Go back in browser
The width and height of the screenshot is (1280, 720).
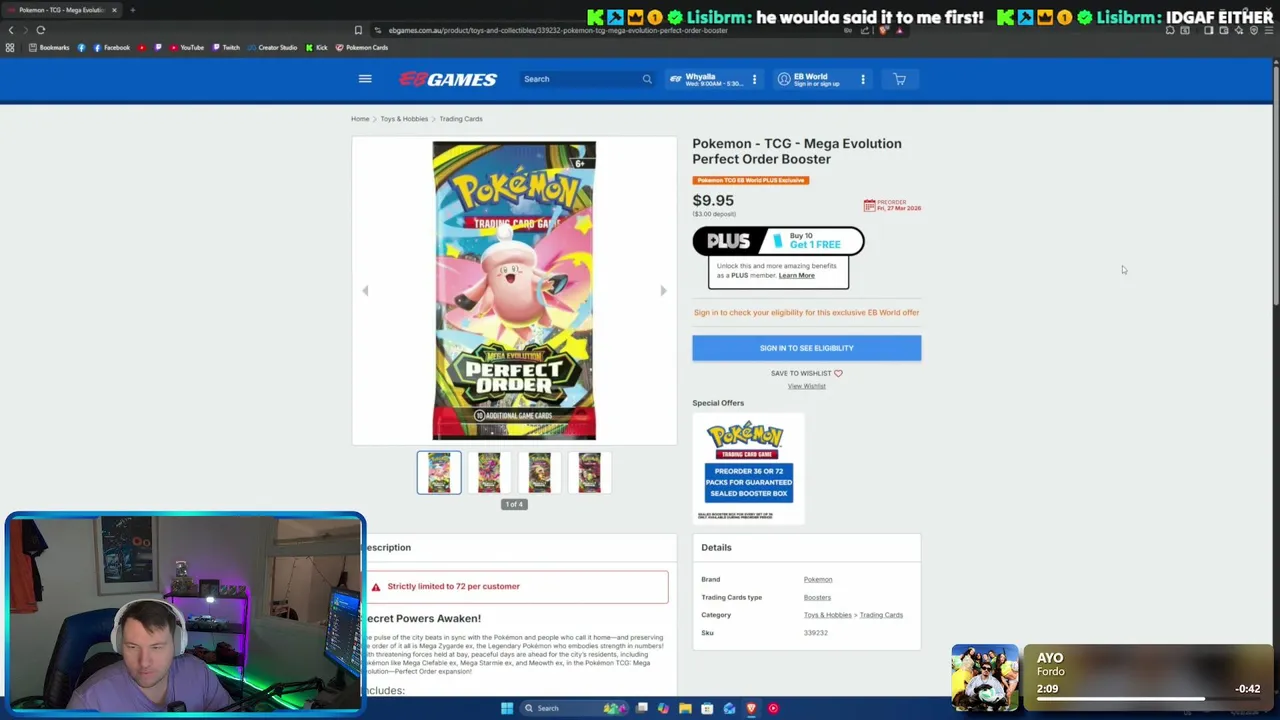point(11,30)
